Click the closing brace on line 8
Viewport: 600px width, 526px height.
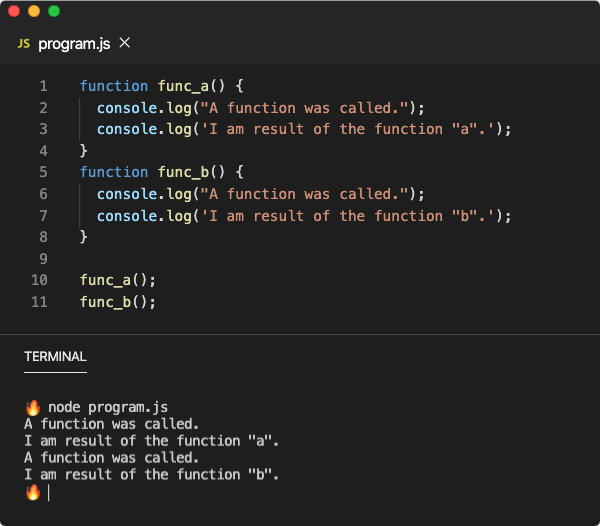(84, 237)
